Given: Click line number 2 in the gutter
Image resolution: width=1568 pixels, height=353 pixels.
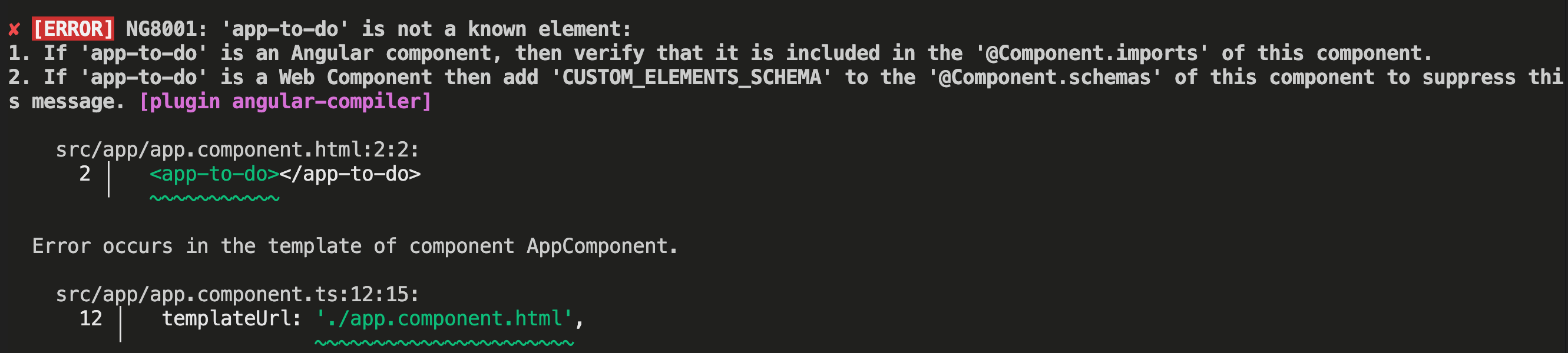Looking at the screenshot, I should tap(85, 174).
